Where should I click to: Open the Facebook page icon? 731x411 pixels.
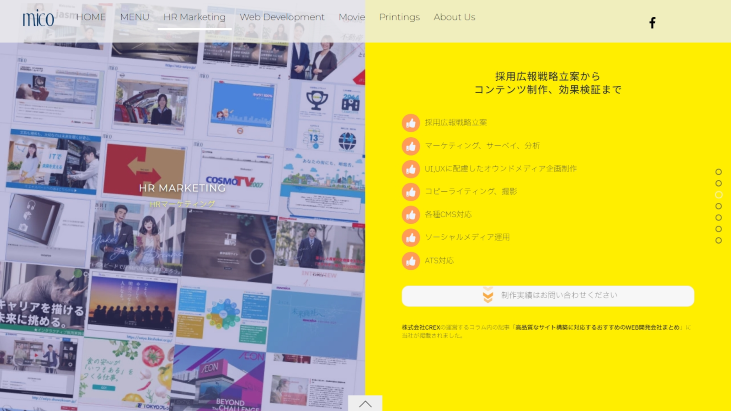click(x=652, y=22)
